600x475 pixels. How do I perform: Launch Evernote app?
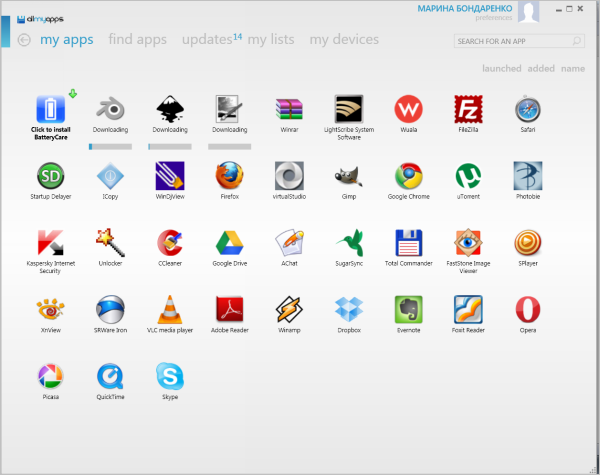click(409, 309)
